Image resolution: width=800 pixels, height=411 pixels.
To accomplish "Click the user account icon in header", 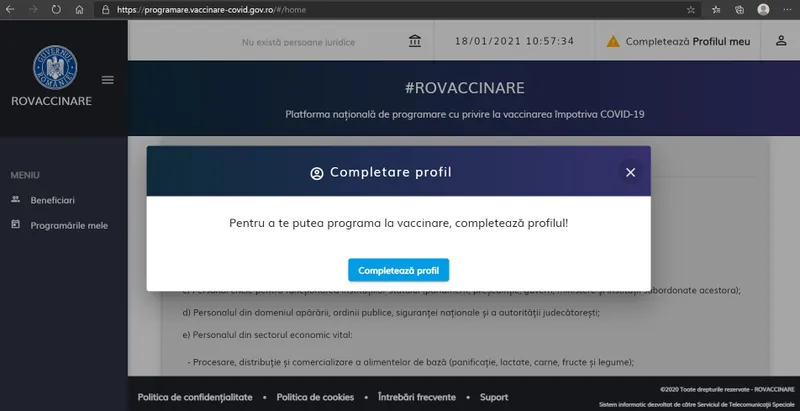I will [x=781, y=42].
